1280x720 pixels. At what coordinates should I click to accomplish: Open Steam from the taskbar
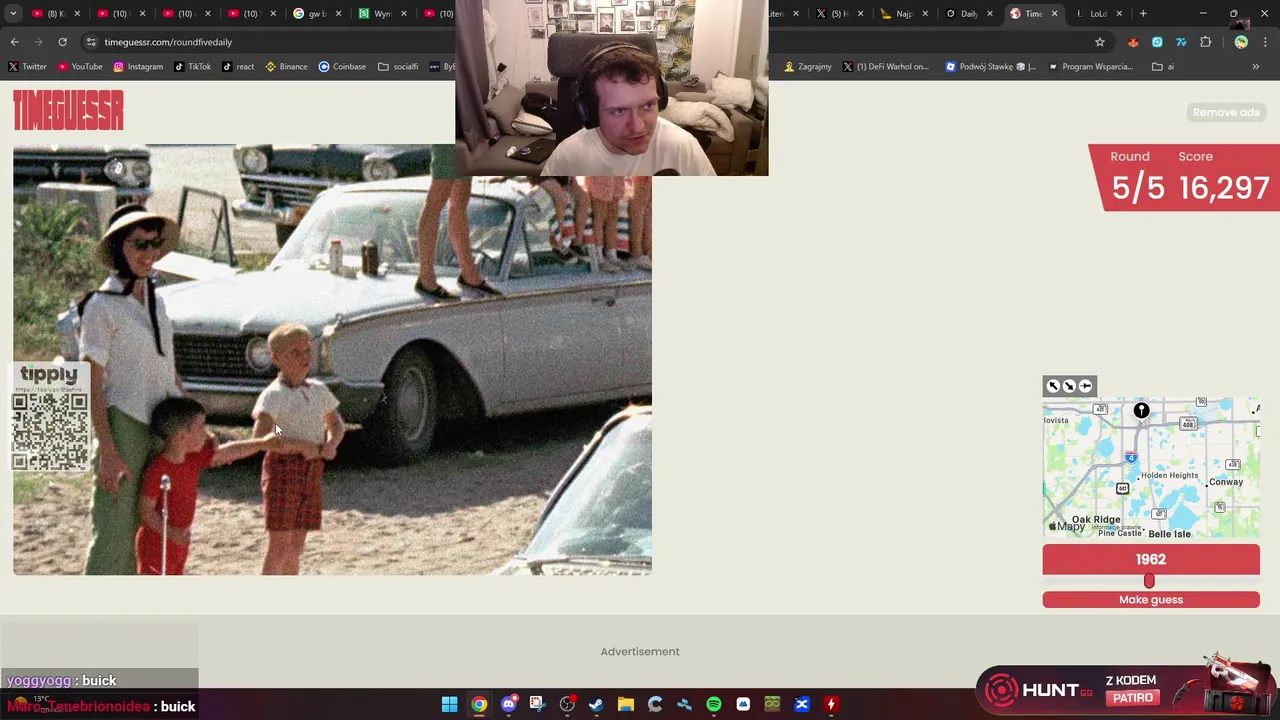(596, 704)
